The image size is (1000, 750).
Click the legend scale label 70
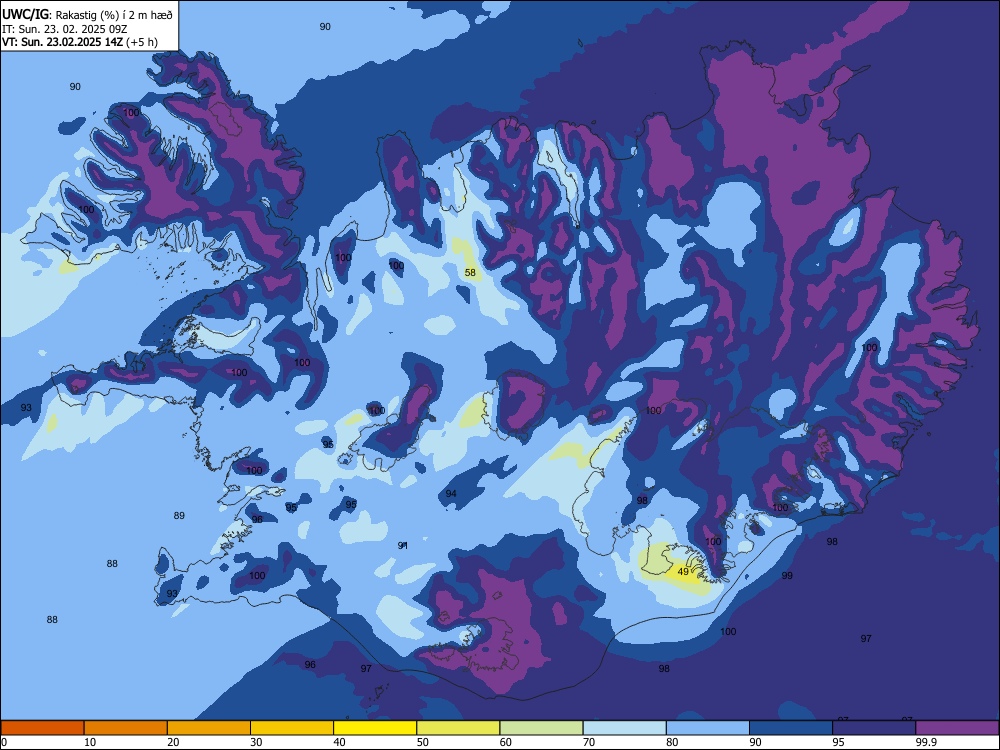pyautogui.click(x=589, y=742)
